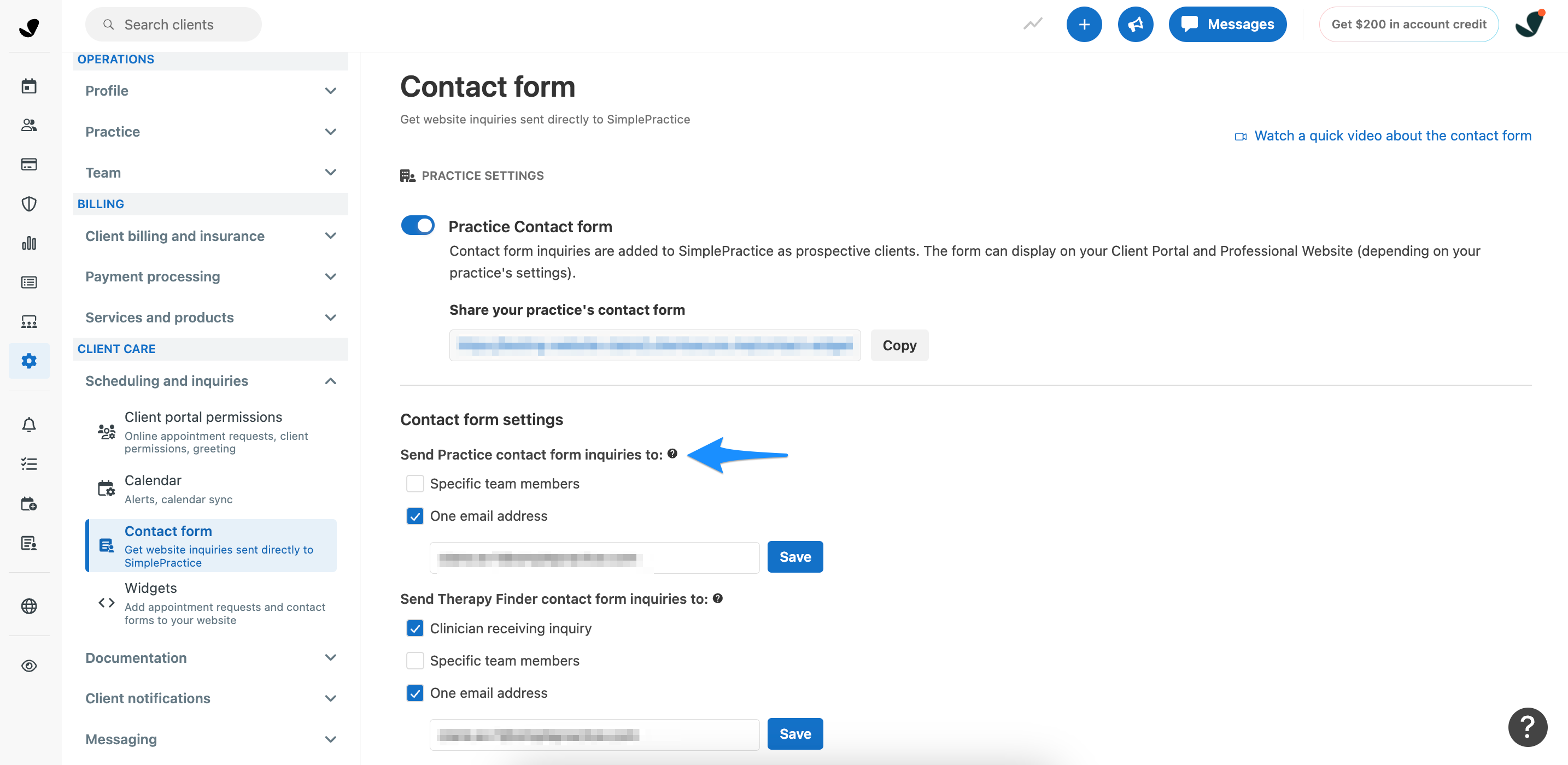Check Specific team members for Practice inquiries

[x=415, y=483]
